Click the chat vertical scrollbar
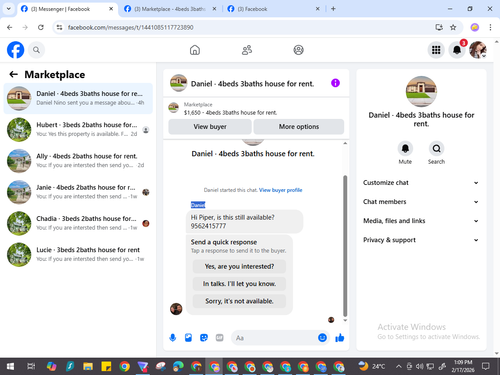500x375 pixels. tap(345, 246)
